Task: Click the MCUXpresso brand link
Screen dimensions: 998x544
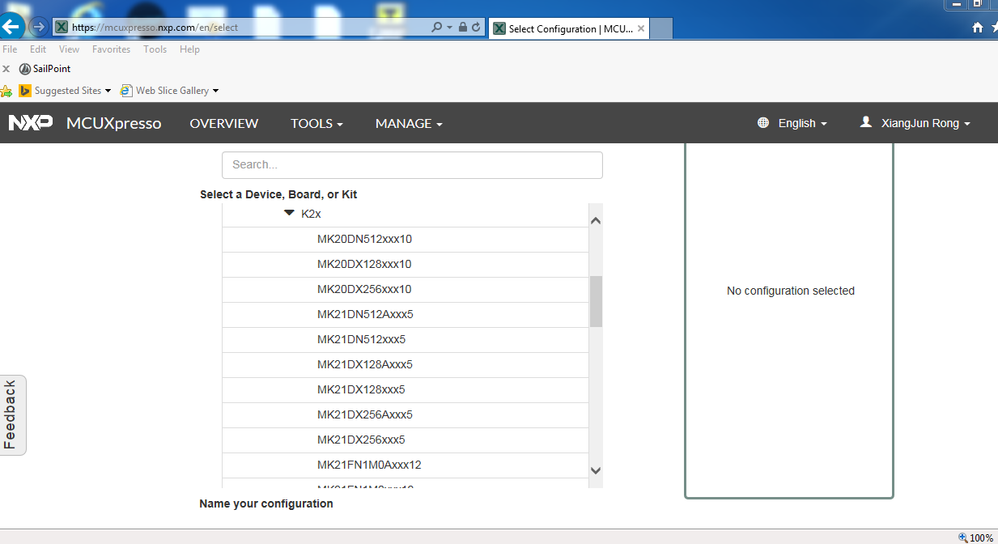Action: click(114, 123)
